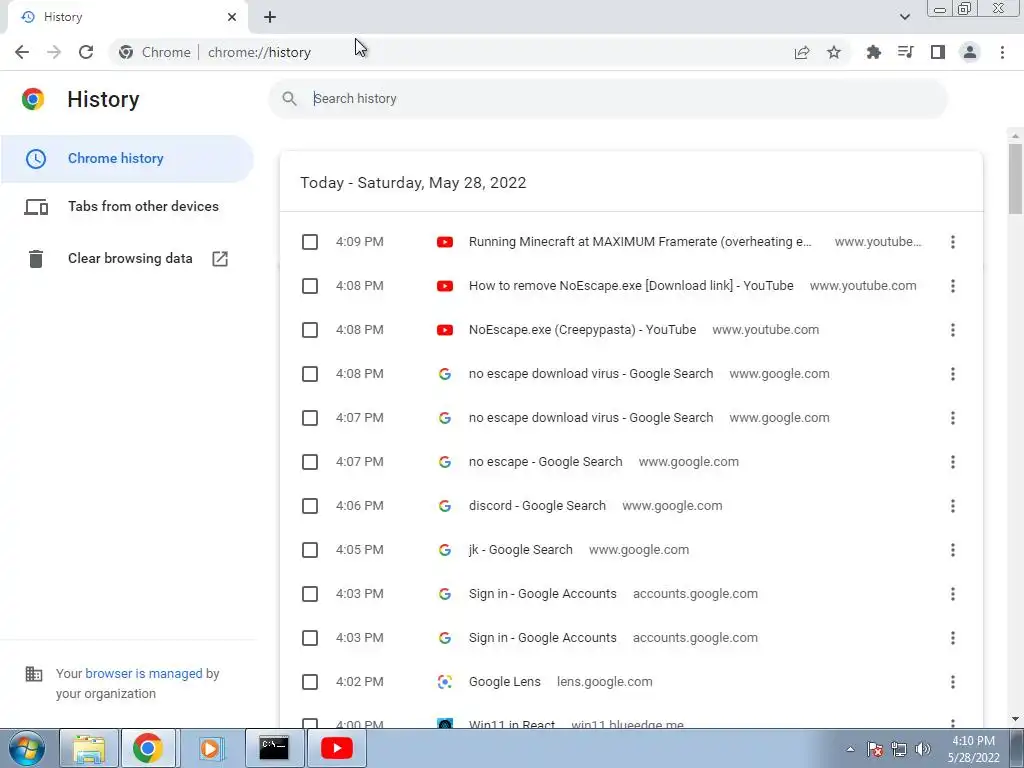Bookmark this tab with the star icon
The width and height of the screenshot is (1024, 768).
pyautogui.click(x=834, y=52)
